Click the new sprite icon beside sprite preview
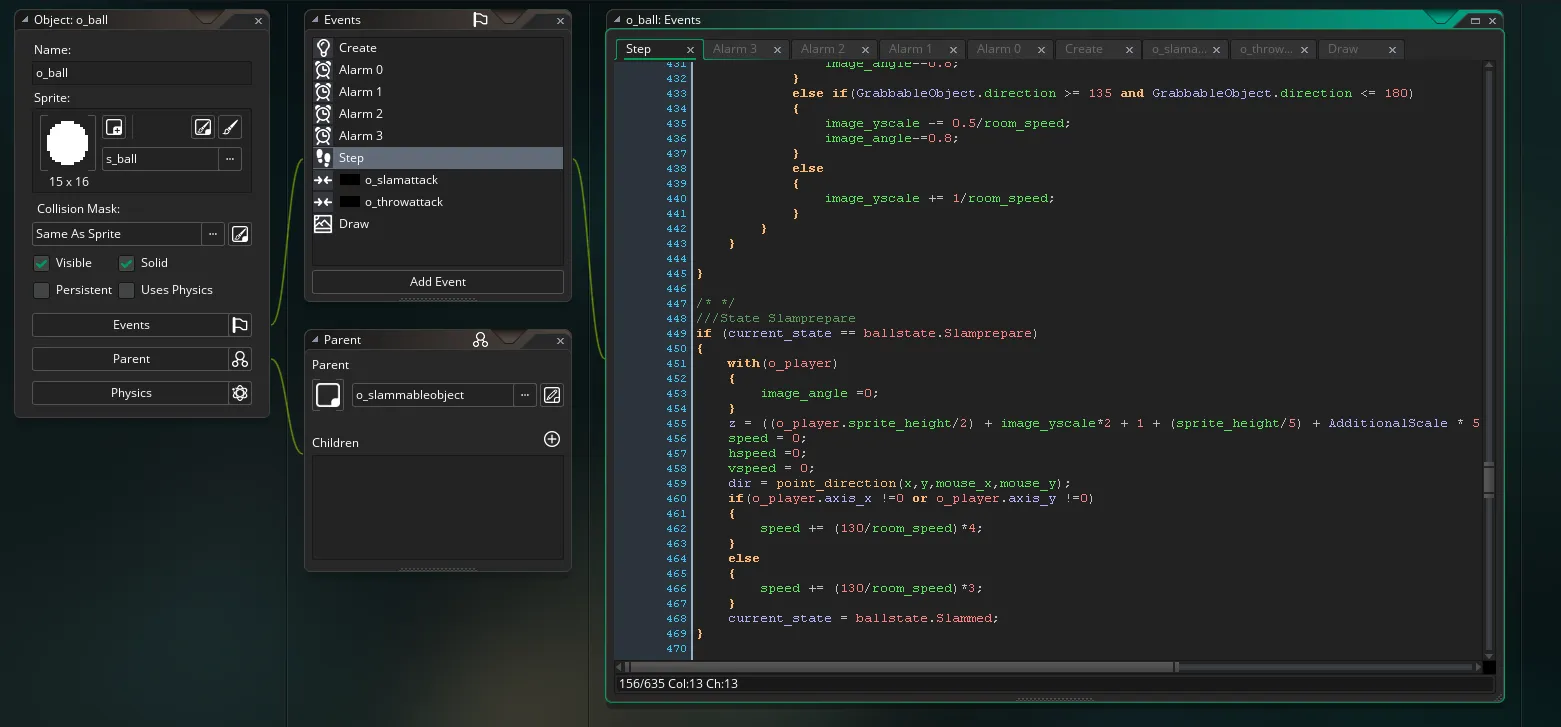The image size is (1561, 727). click(114, 127)
